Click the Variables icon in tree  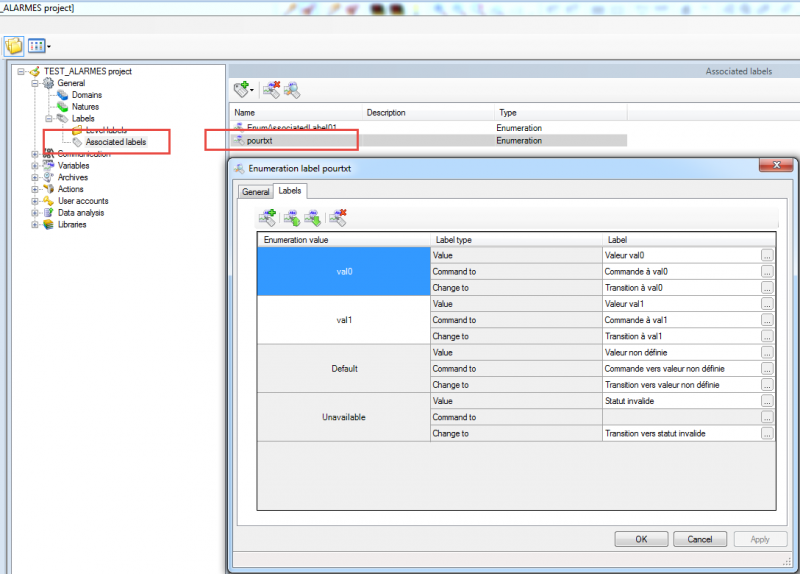(x=48, y=165)
